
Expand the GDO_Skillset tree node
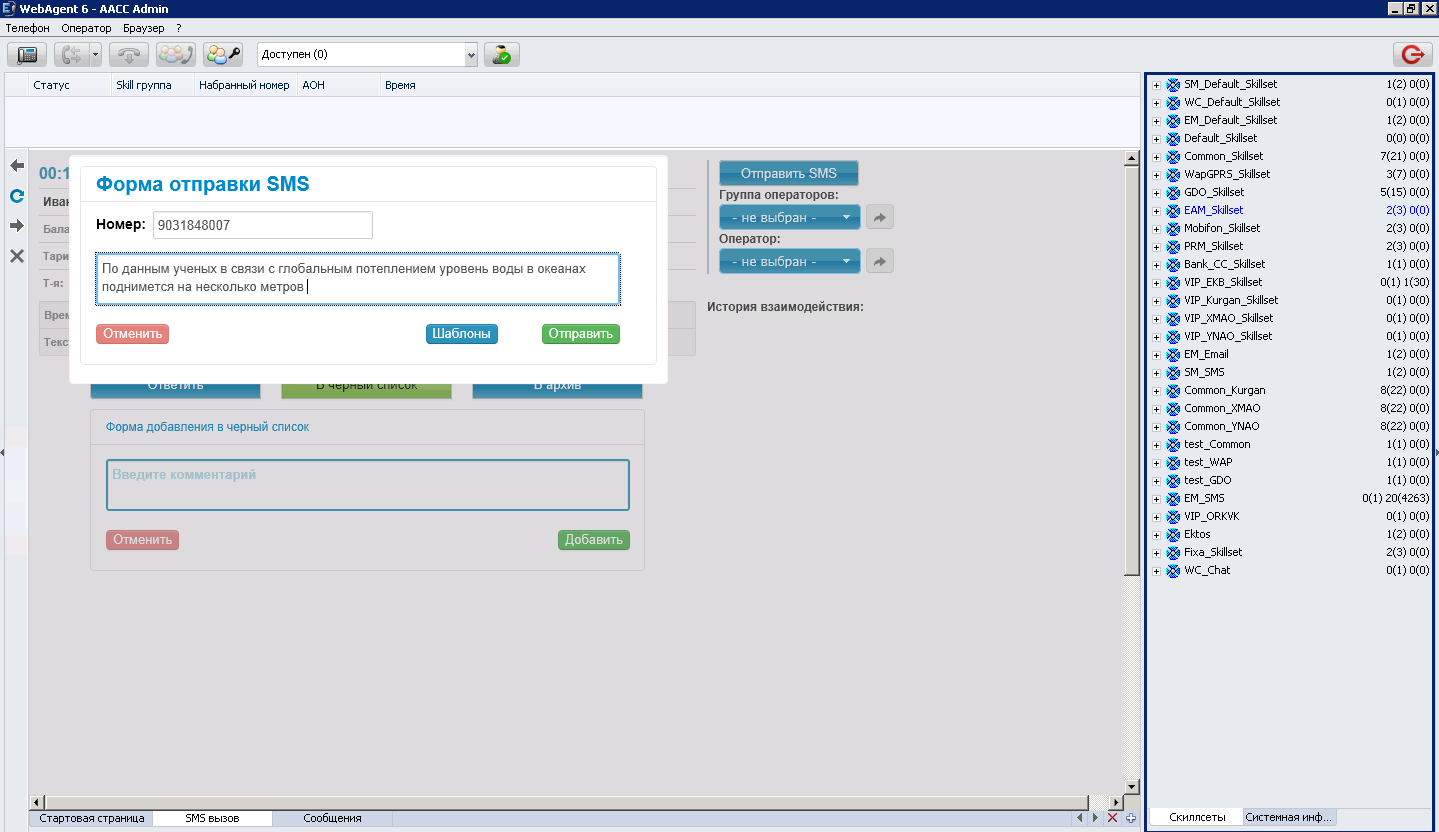(x=1156, y=193)
